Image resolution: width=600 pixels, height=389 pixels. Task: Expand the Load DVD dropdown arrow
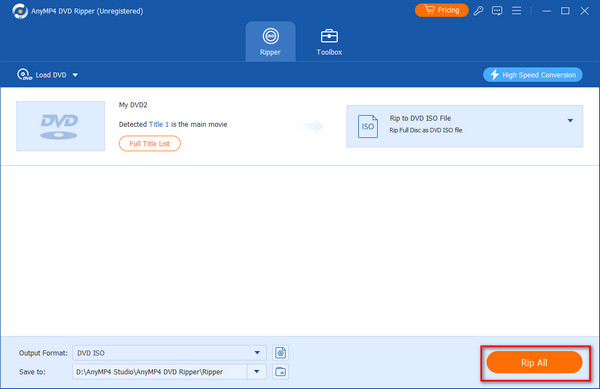point(75,75)
